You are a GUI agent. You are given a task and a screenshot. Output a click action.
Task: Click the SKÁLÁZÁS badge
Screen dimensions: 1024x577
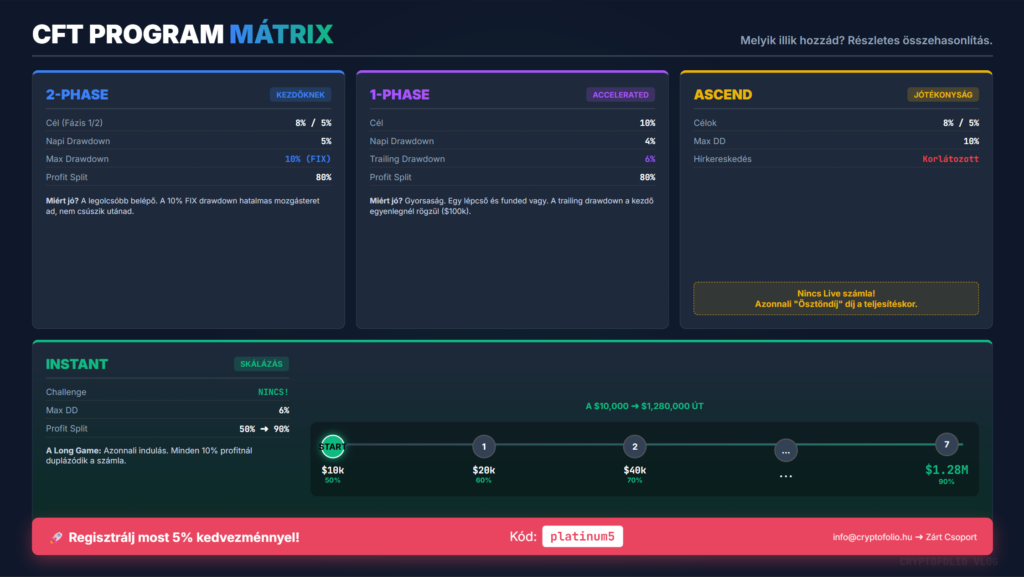pos(261,364)
